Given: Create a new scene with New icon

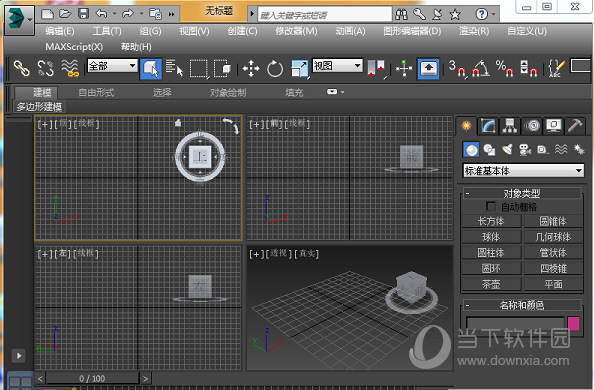Looking at the screenshot, I should (x=47, y=14).
